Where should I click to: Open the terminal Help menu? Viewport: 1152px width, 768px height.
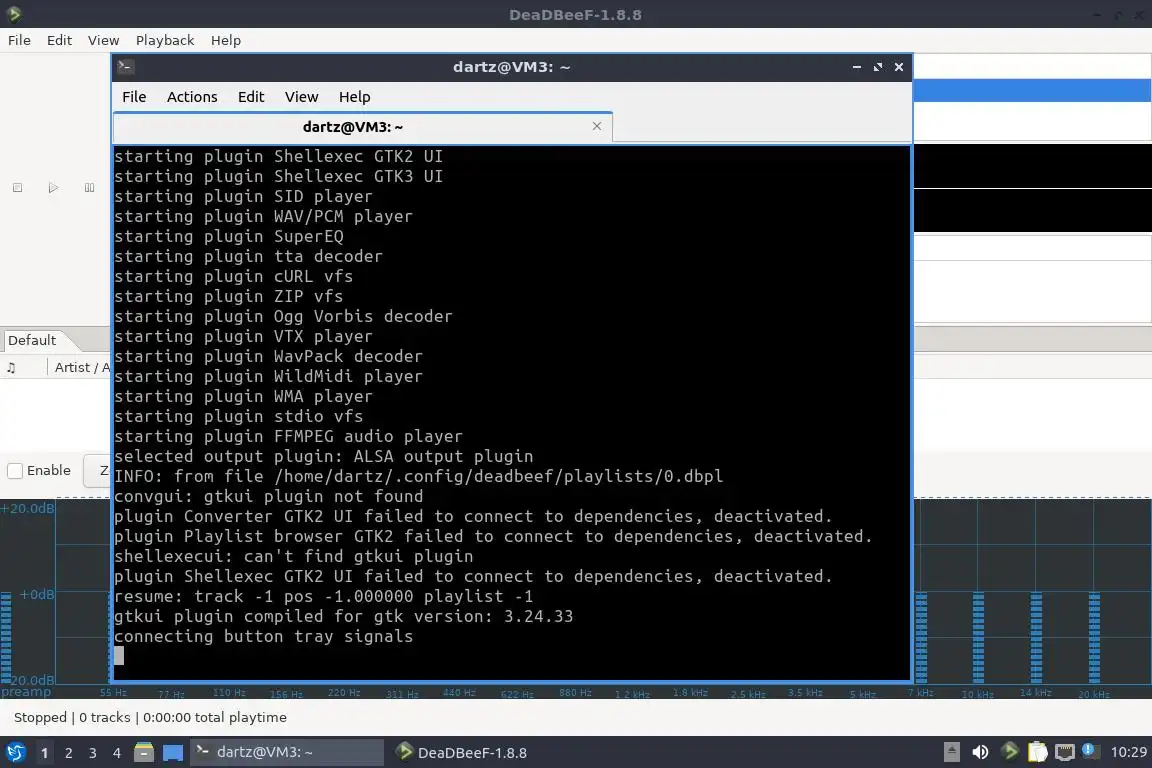click(x=354, y=97)
